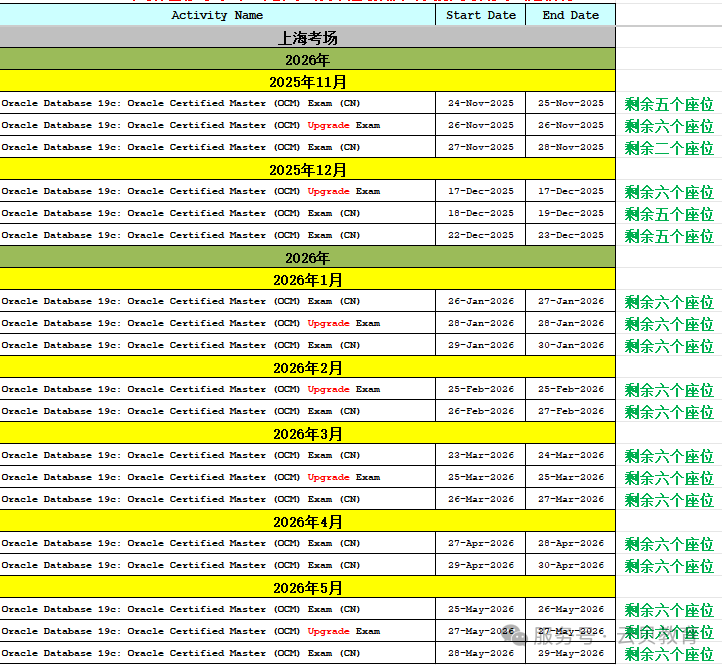The image size is (722, 665).
Task: Click 25-Feb-2026 in Start Date column
Action: (481, 389)
